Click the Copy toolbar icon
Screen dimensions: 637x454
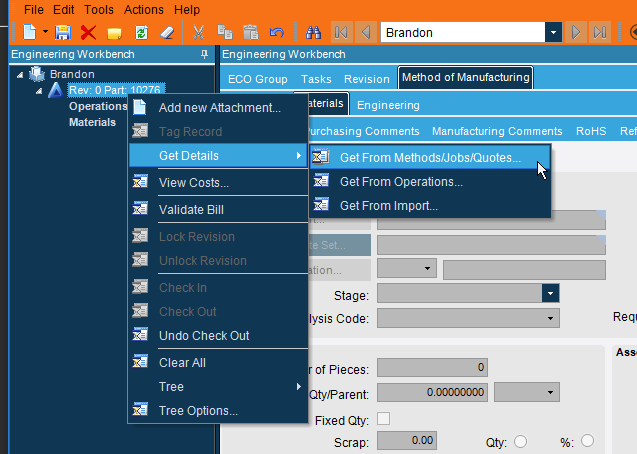225,32
